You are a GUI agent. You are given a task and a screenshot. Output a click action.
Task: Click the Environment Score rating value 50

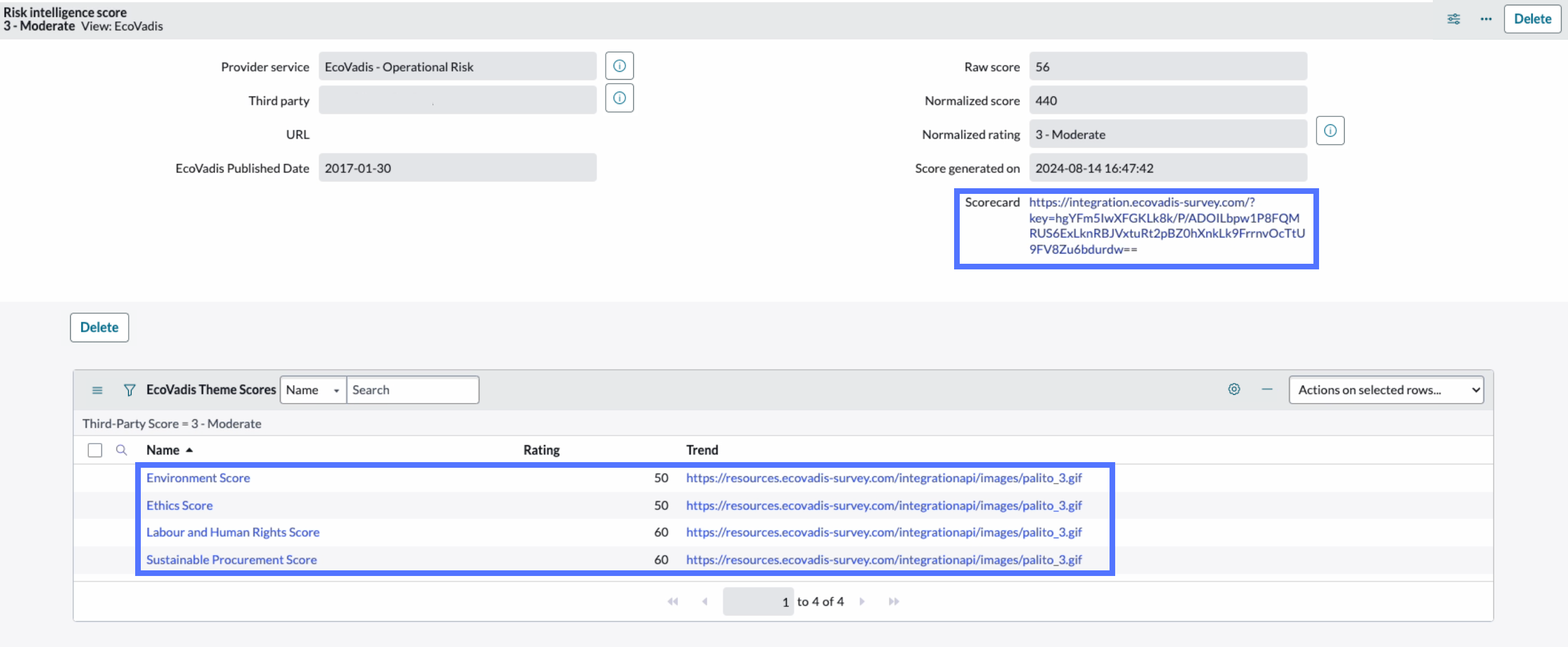661,477
